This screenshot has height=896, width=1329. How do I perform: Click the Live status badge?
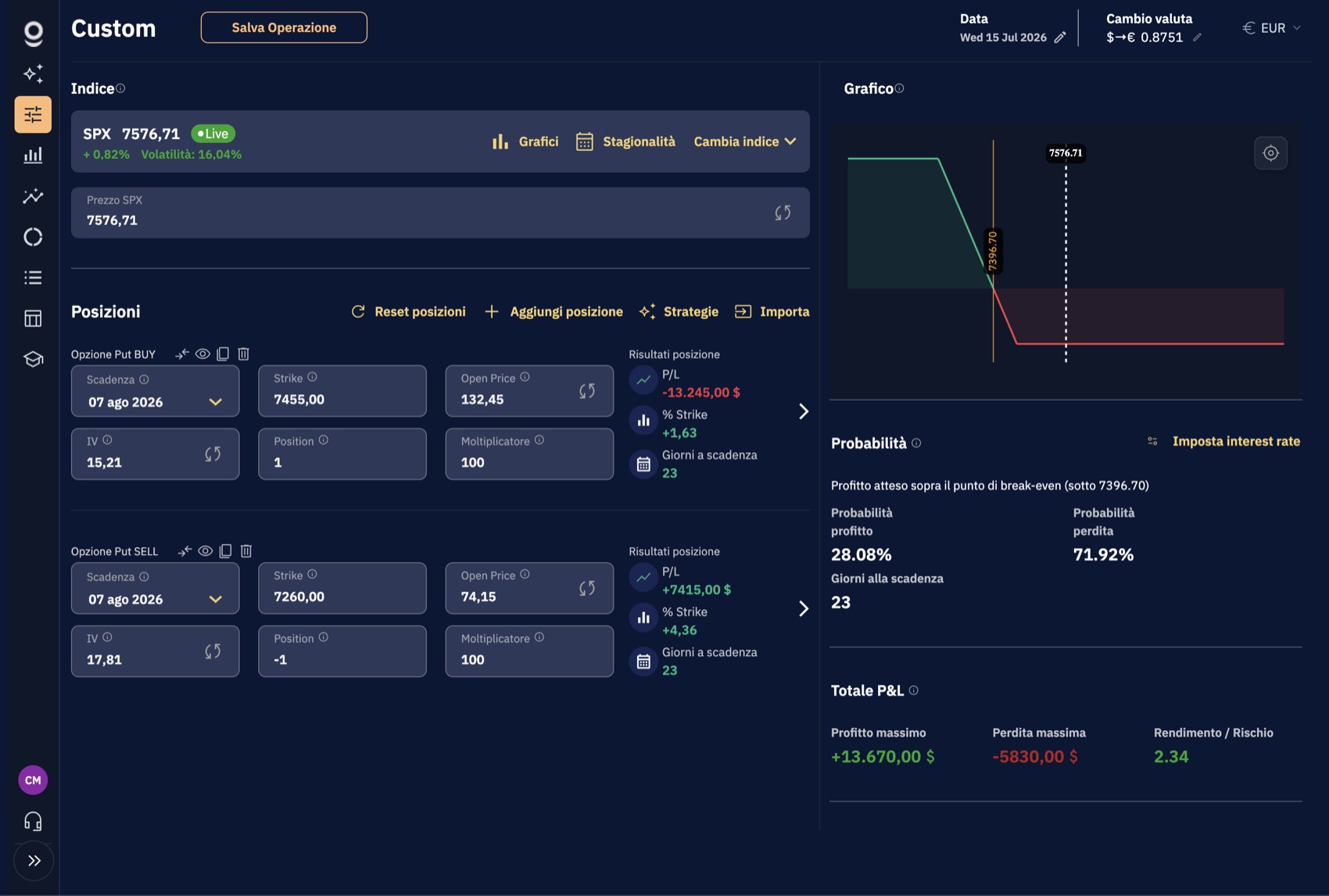pos(213,134)
